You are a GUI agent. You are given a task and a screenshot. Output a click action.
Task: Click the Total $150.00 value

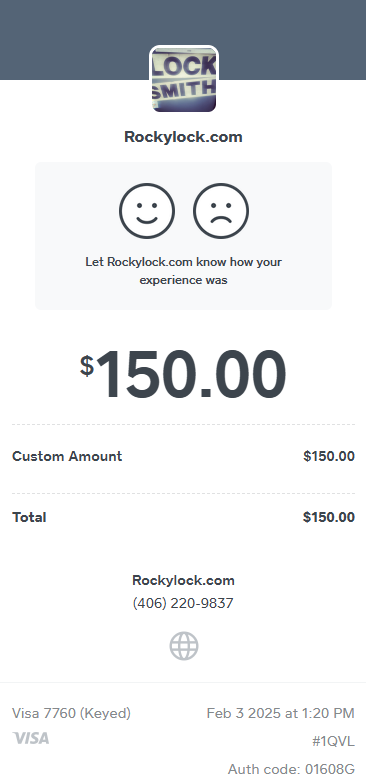[x=329, y=517]
